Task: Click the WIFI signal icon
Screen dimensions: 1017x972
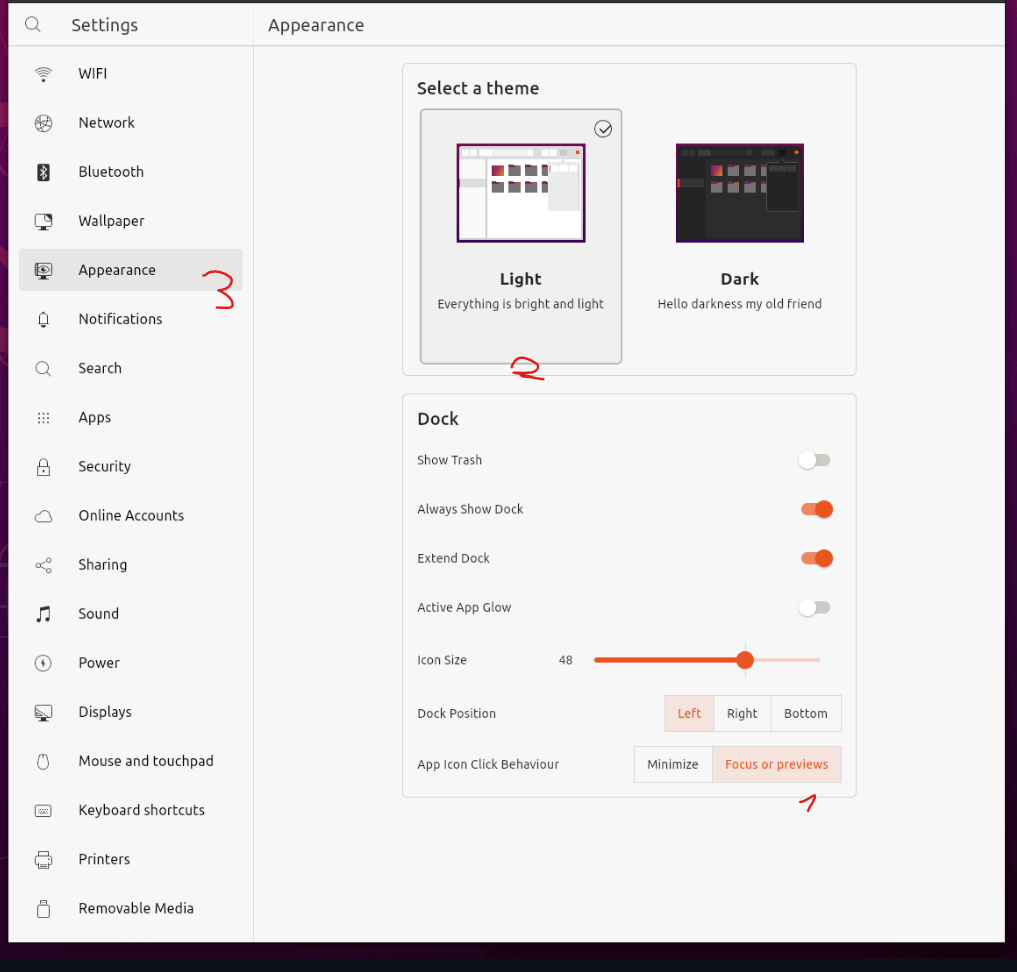Action: coord(43,74)
